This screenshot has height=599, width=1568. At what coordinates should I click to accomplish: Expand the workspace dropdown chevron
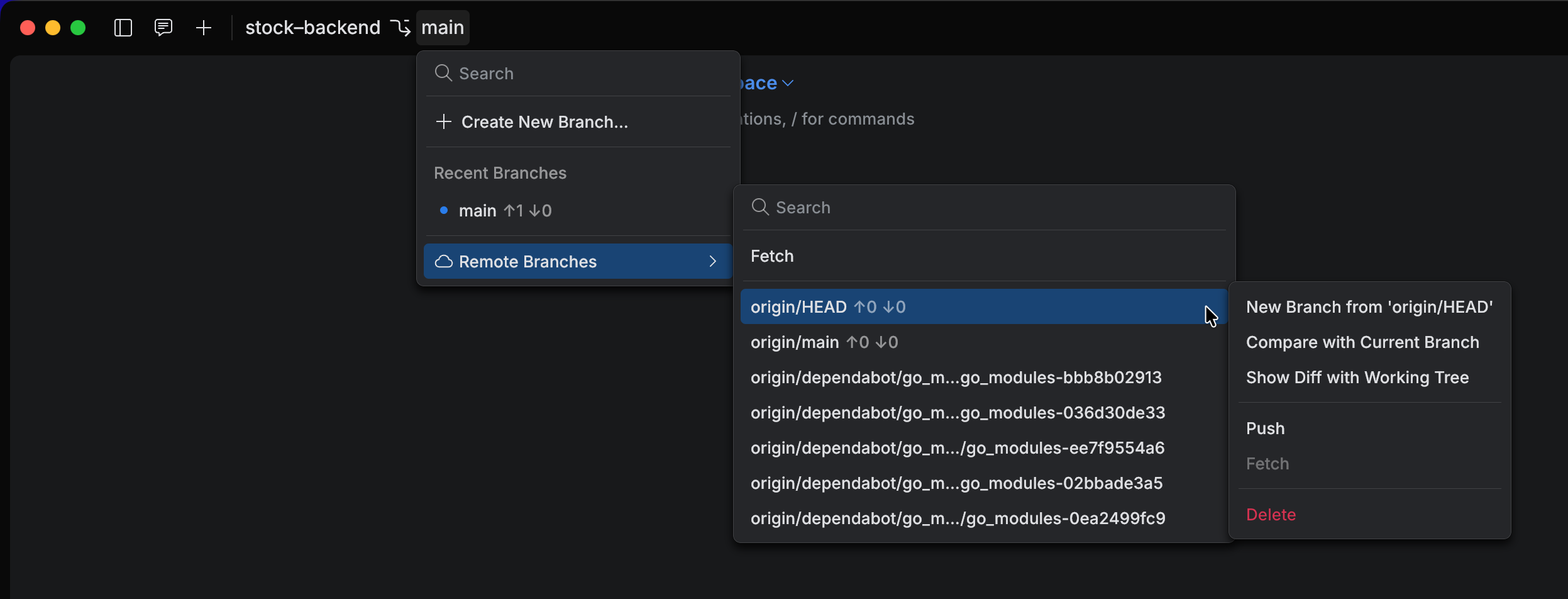tap(788, 82)
